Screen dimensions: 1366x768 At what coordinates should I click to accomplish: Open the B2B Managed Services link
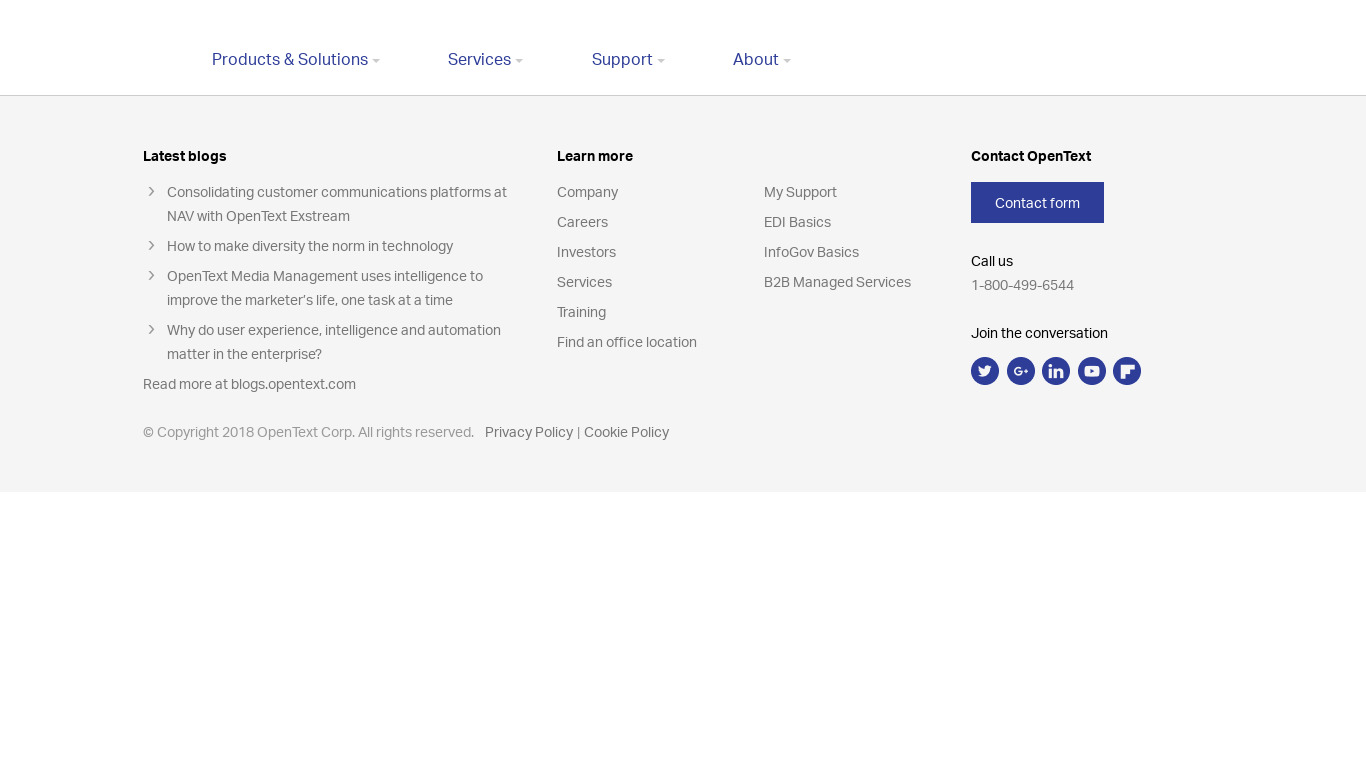tap(837, 282)
